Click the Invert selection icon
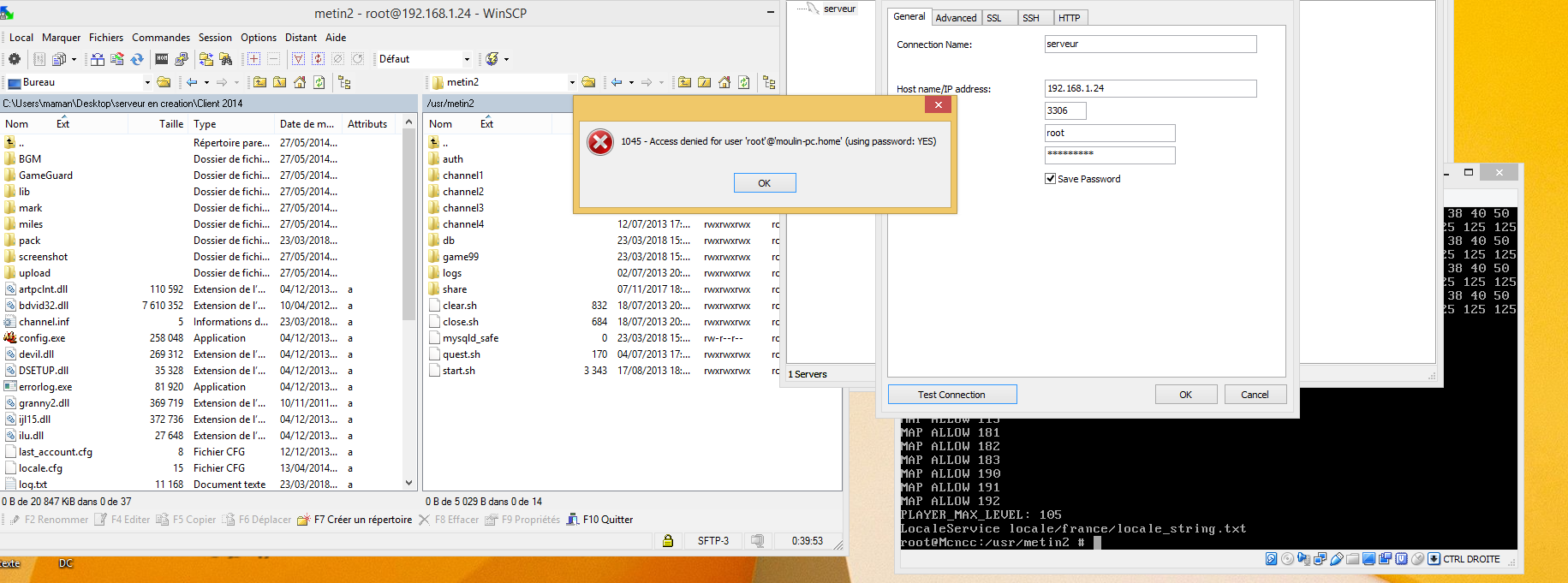The image size is (1568, 583). pyautogui.click(x=318, y=59)
